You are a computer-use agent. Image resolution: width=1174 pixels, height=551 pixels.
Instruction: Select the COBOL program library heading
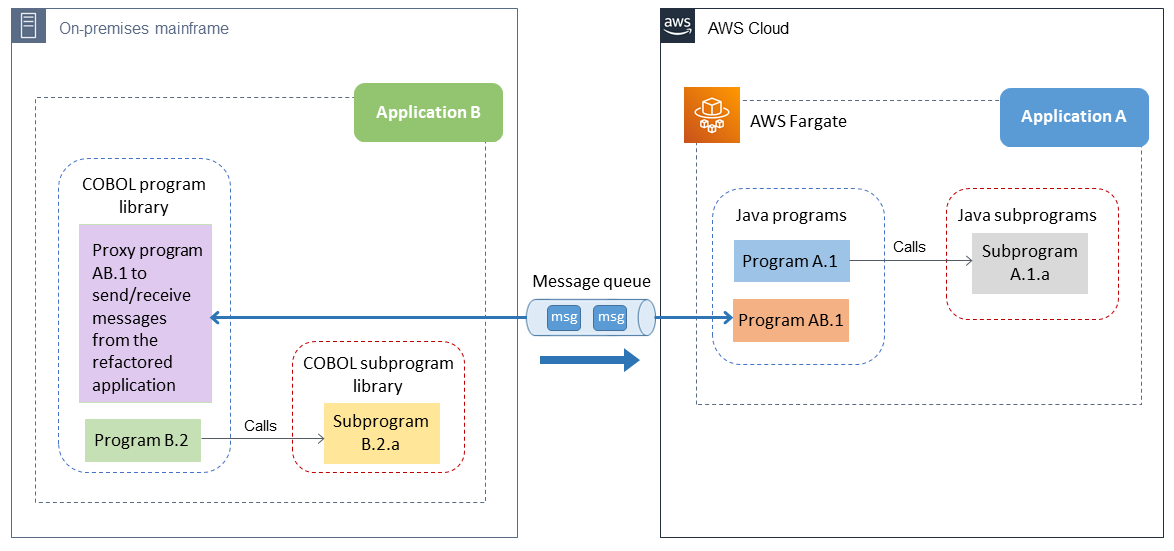click(145, 195)
